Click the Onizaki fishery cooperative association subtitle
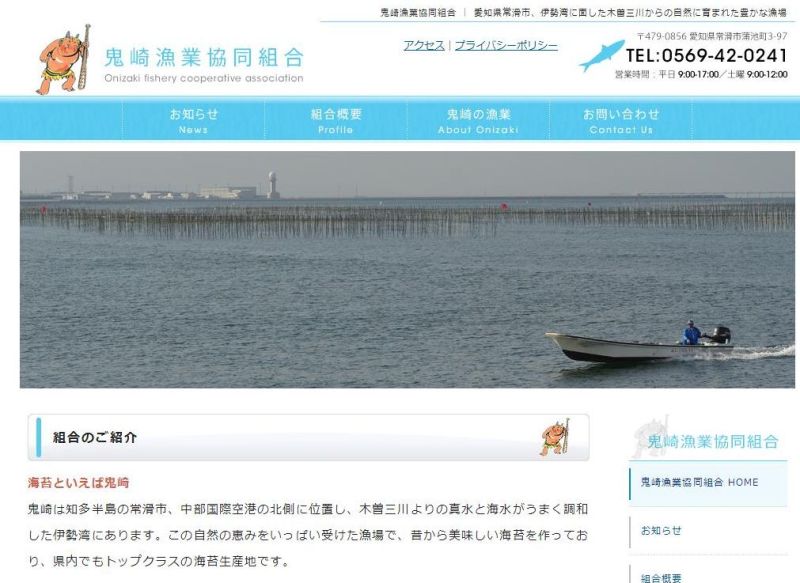Screen dimensions: 800x583 [204, 78]
